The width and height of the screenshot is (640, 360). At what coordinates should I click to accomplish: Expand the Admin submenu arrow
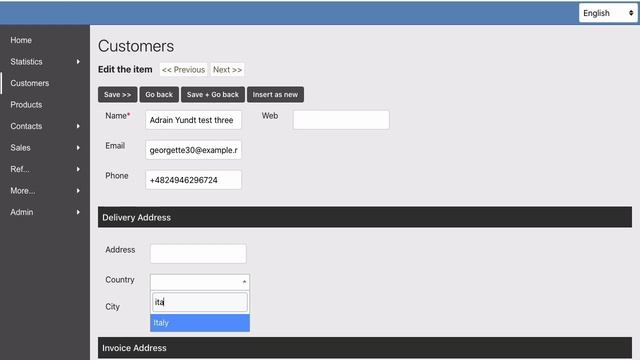(78, 212)
